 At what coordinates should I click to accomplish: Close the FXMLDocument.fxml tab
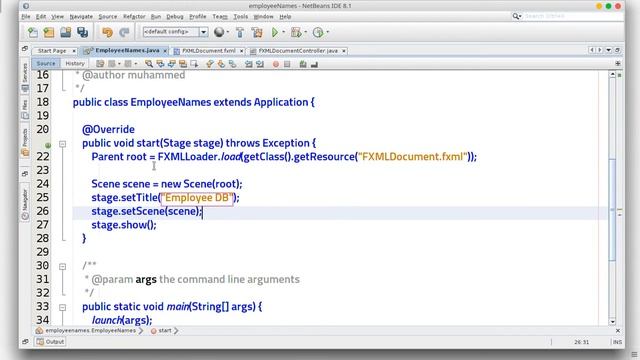tap(242, 51)
